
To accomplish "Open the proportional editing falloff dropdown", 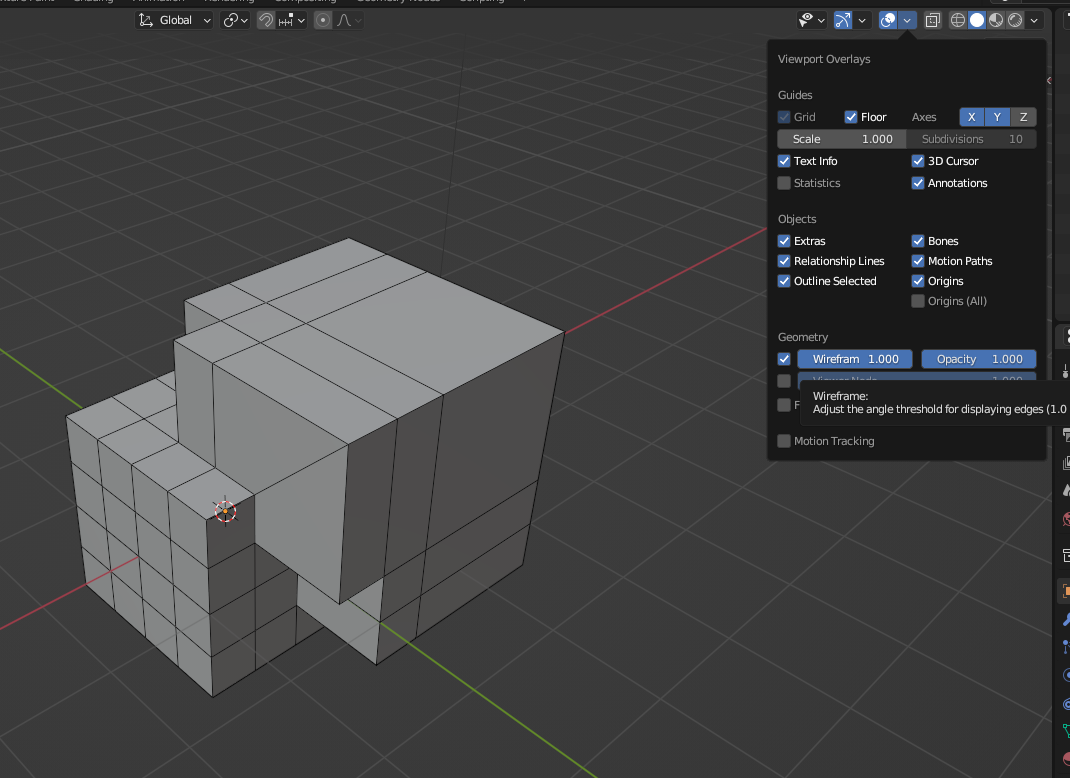I will (348, 20).
